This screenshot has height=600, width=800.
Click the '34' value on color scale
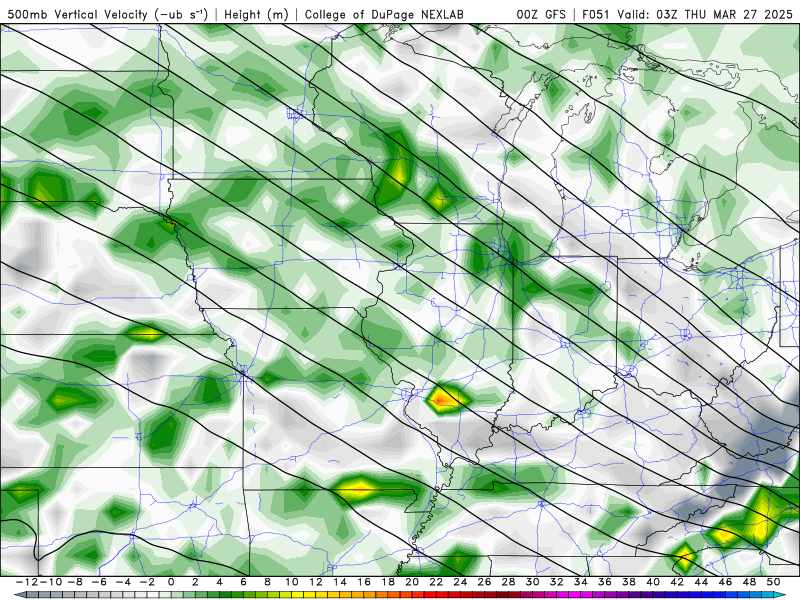coord(581,582)
